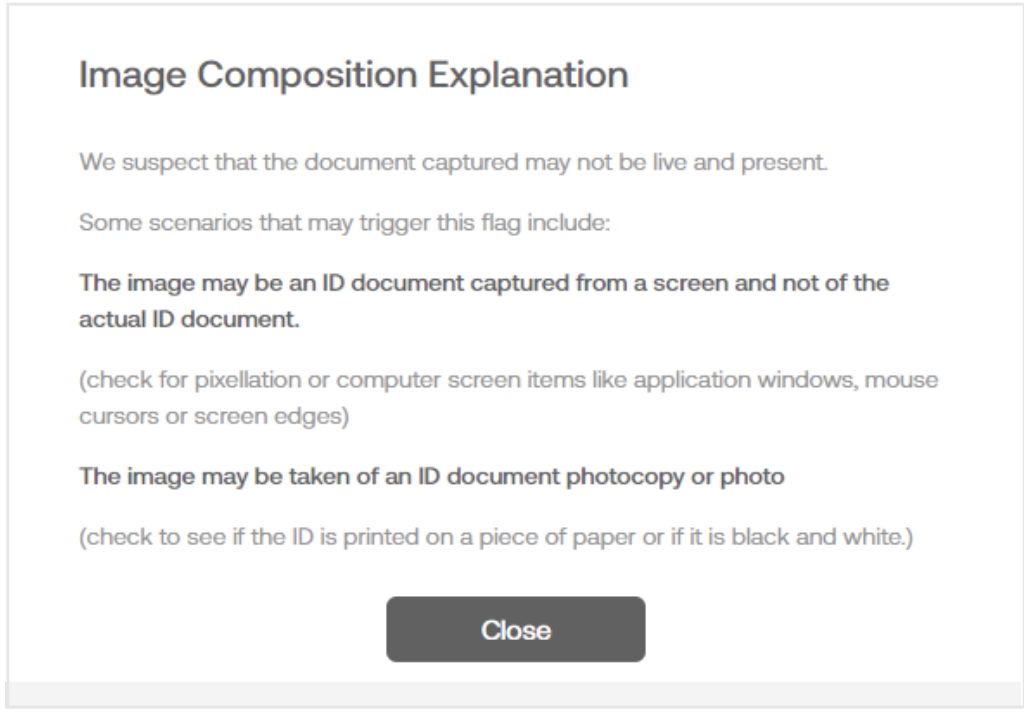Click the "cursors or screen edges)" line
This screenshot has width=1024, height=718.
(x=214, y=416)
